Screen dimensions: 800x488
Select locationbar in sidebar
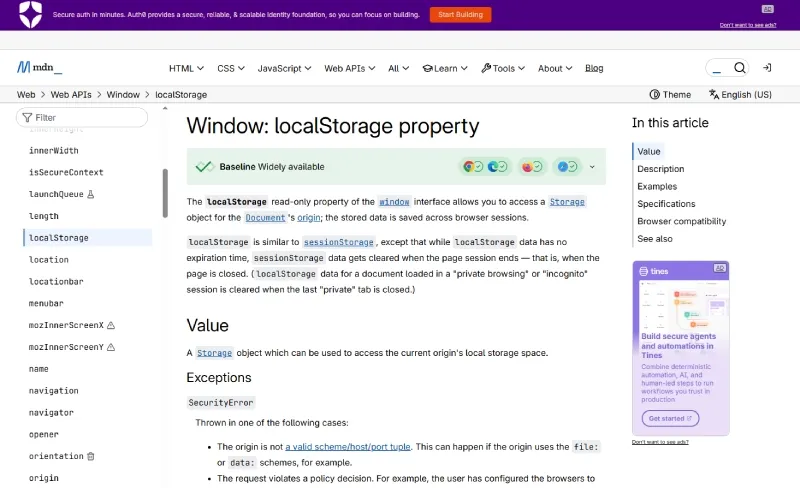coord(56,282)
